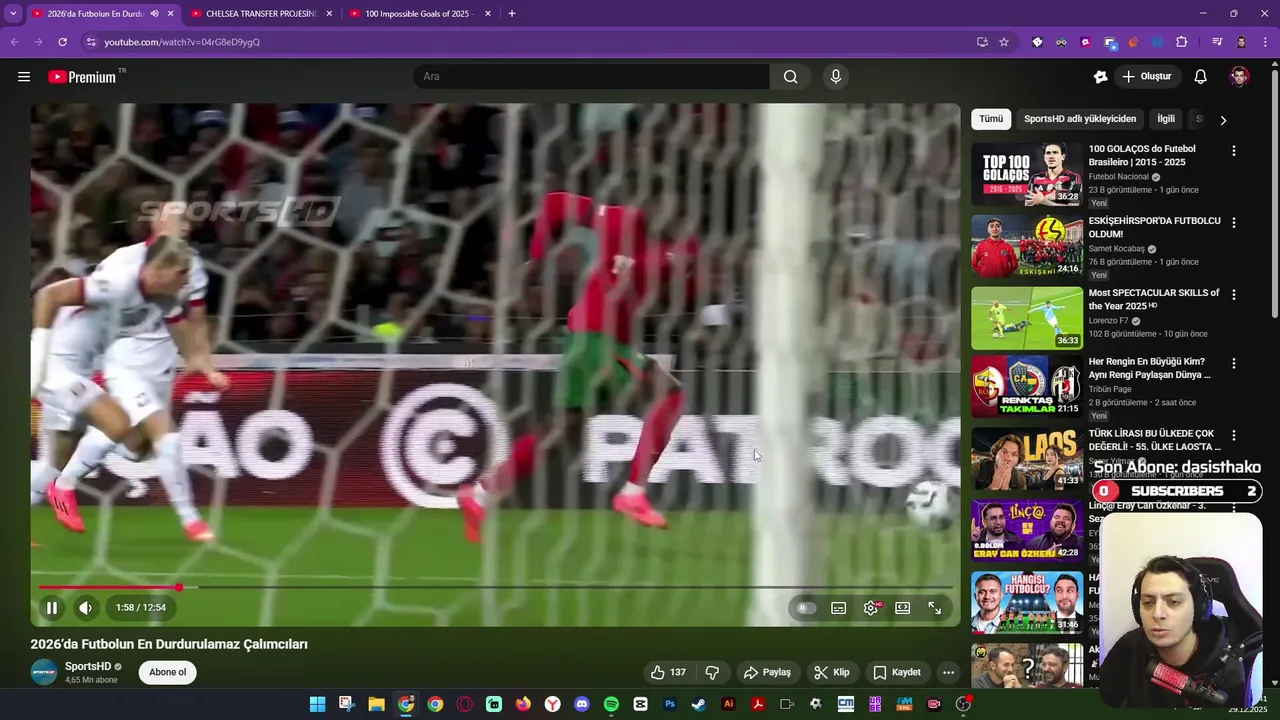This screenshot has height=720, width=1280.
Task: Click the install app icon in address bar
Action: [982, 42]
